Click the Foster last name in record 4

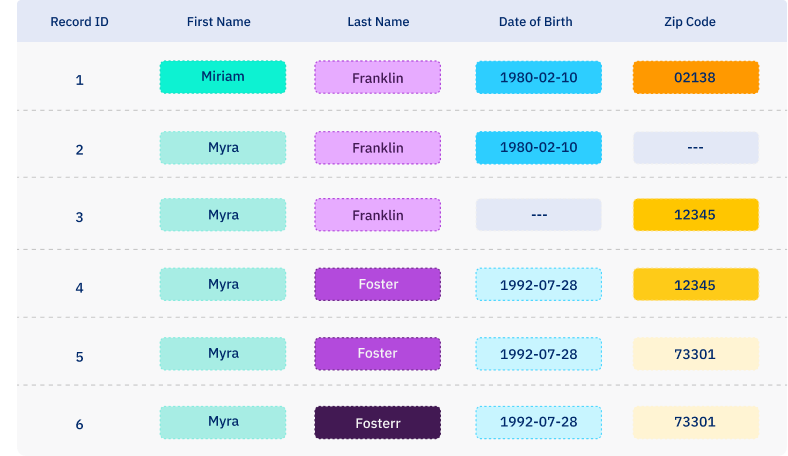377,285
